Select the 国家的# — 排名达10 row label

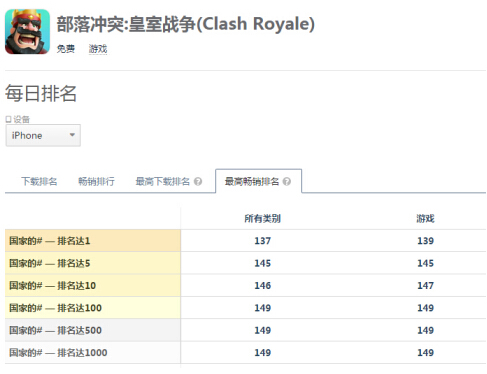53,286
